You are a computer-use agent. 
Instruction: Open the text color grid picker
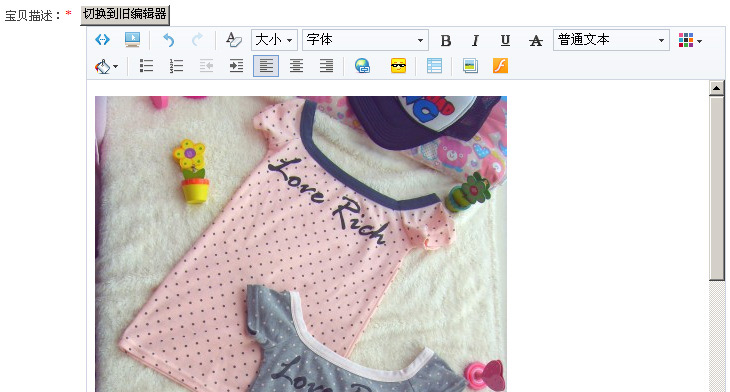(x=690, y=41)
